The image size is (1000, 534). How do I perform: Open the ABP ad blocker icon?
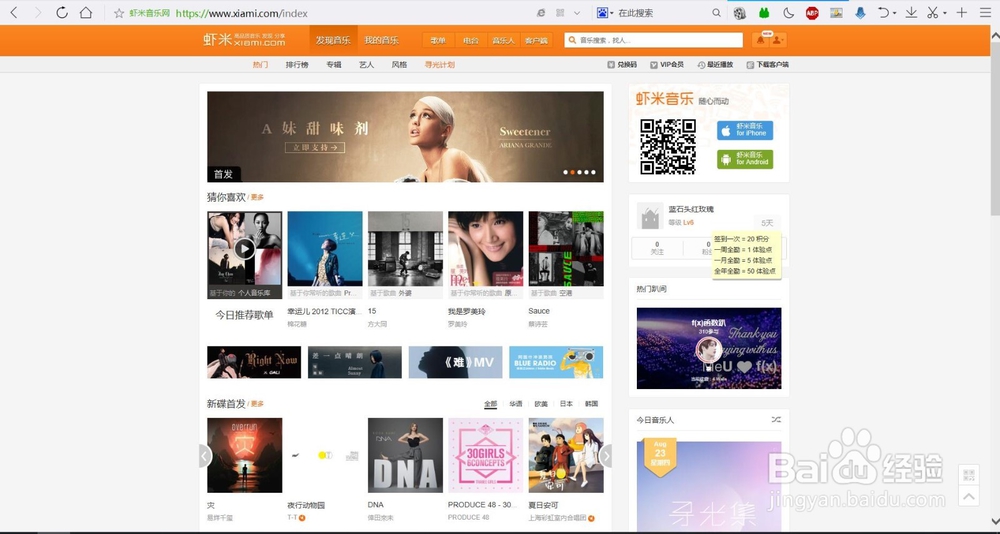812,13
